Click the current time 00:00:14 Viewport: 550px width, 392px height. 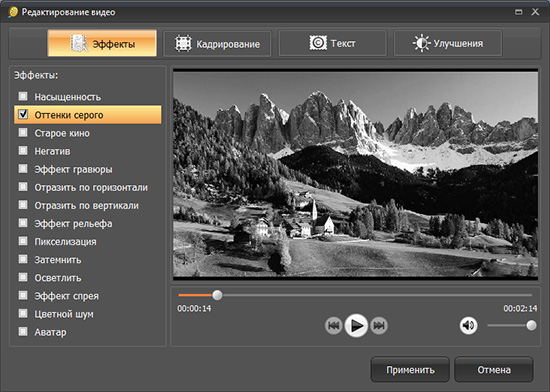click(194, 309)
